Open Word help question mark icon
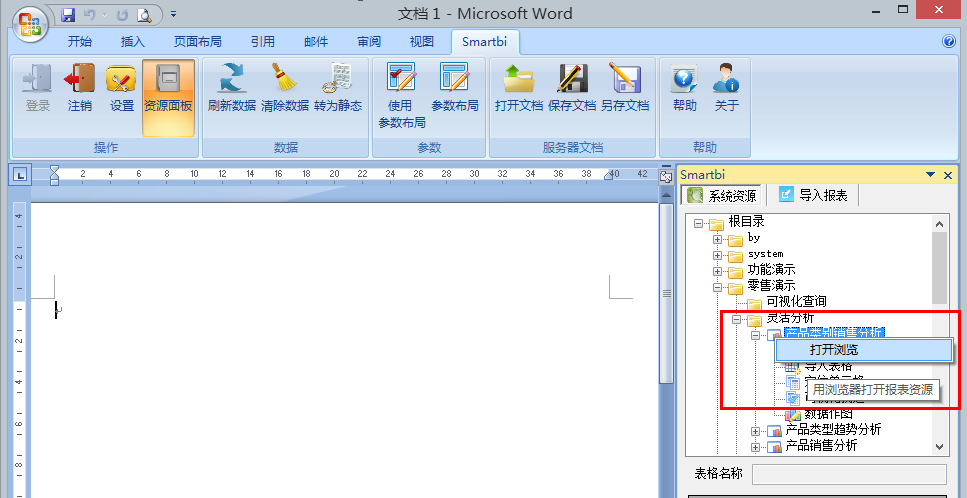 (x=949, y=41)
